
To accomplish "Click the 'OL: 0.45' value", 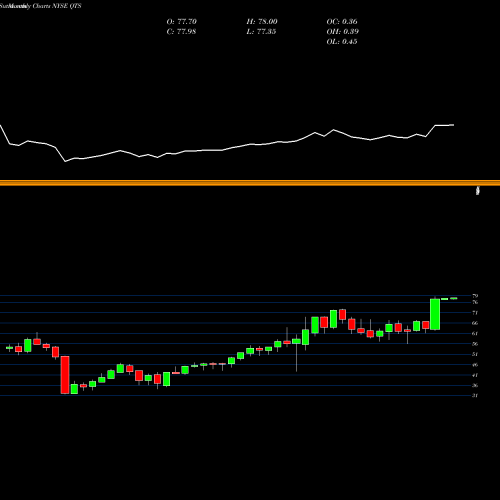I will pos(342,42).
